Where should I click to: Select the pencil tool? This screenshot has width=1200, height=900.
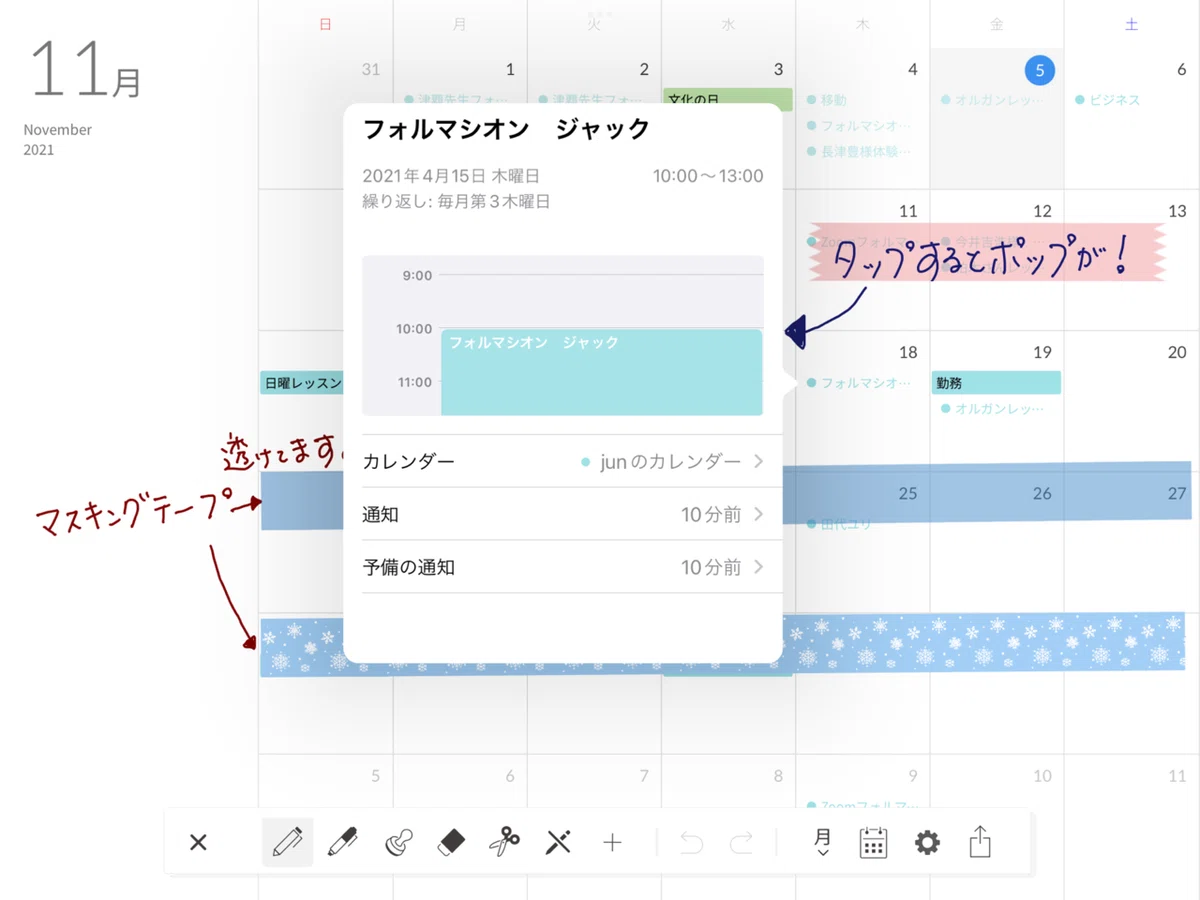(x=288, y=842)
